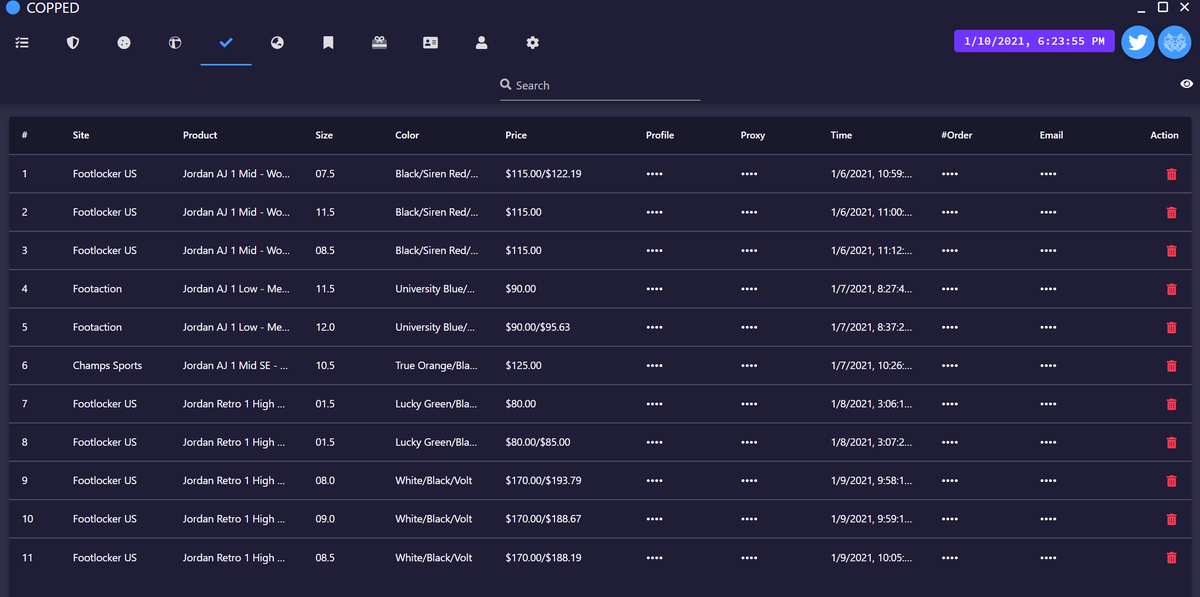1200x597 pixels.
Task: Click the Search input field
Action: pyautogui.click(x=600, y=86)
